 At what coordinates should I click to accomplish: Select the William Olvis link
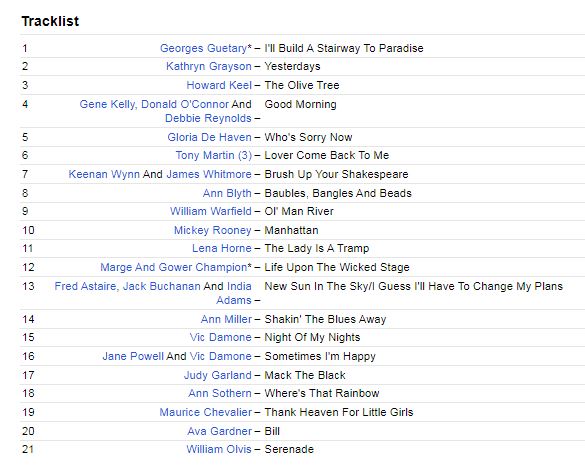[219, 449]
